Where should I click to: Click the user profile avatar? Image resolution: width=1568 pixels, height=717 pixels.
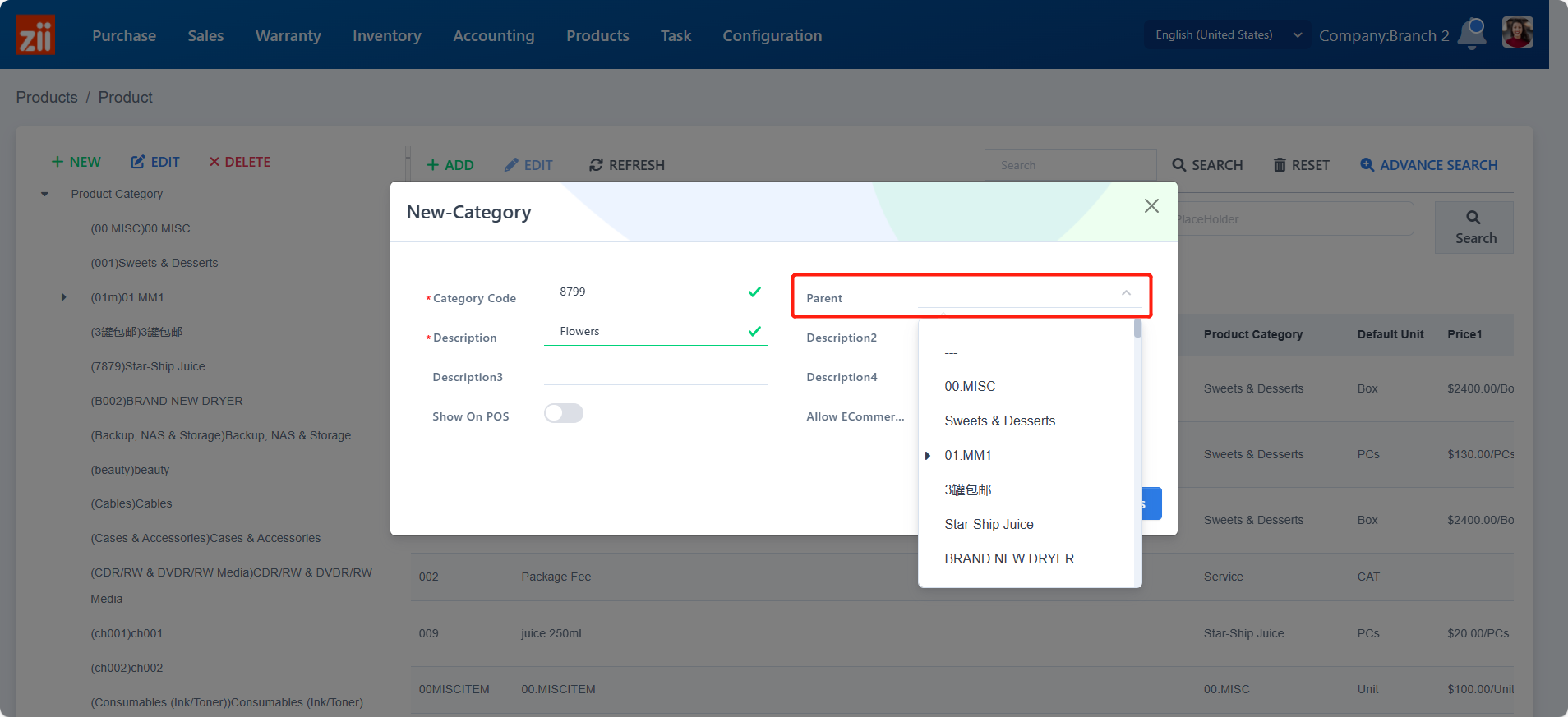(1517, 33)
